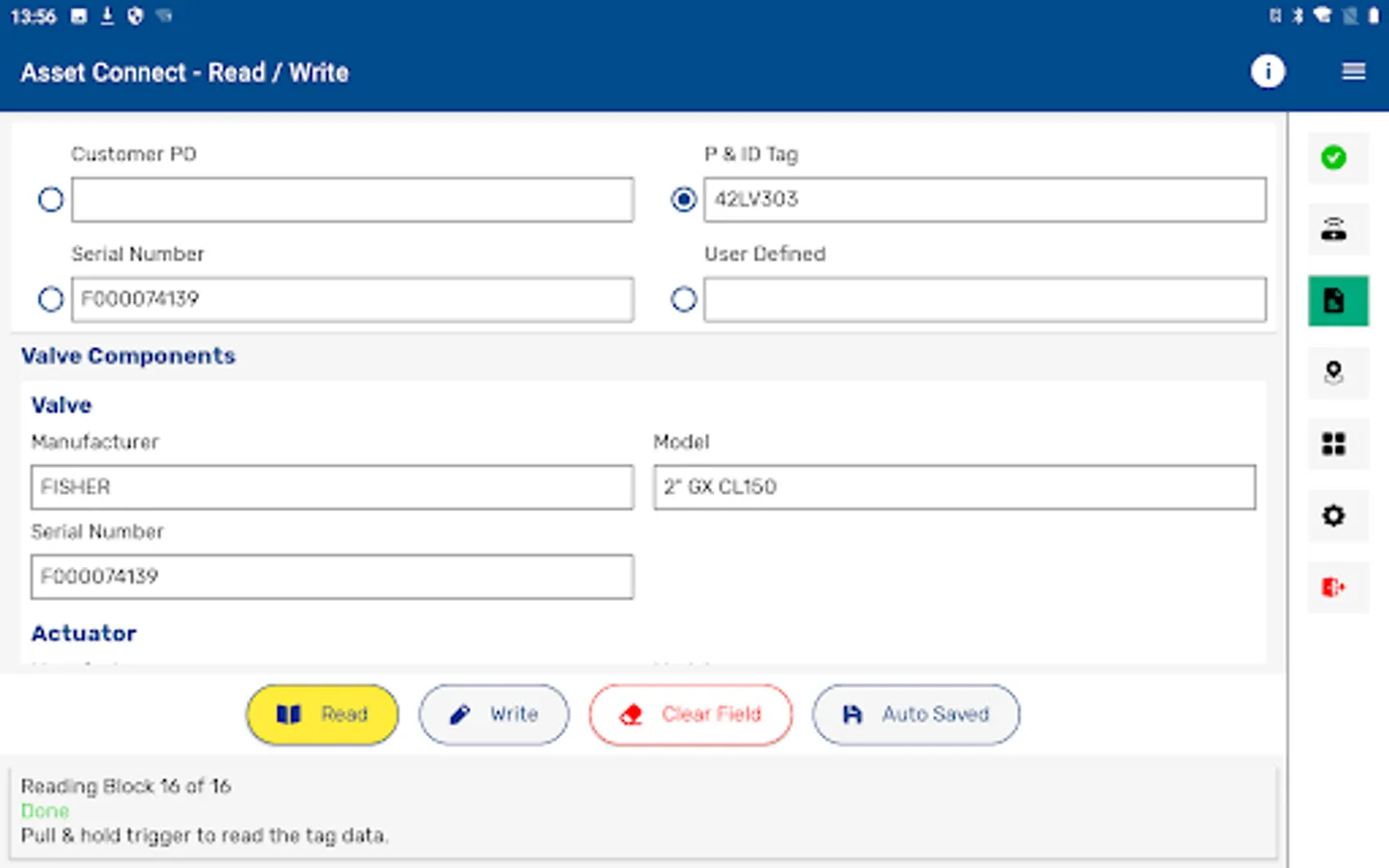Screen dimensions: 1389x868
Task: Select the Customer PO radio button
Action: click(x=50, y=200)
